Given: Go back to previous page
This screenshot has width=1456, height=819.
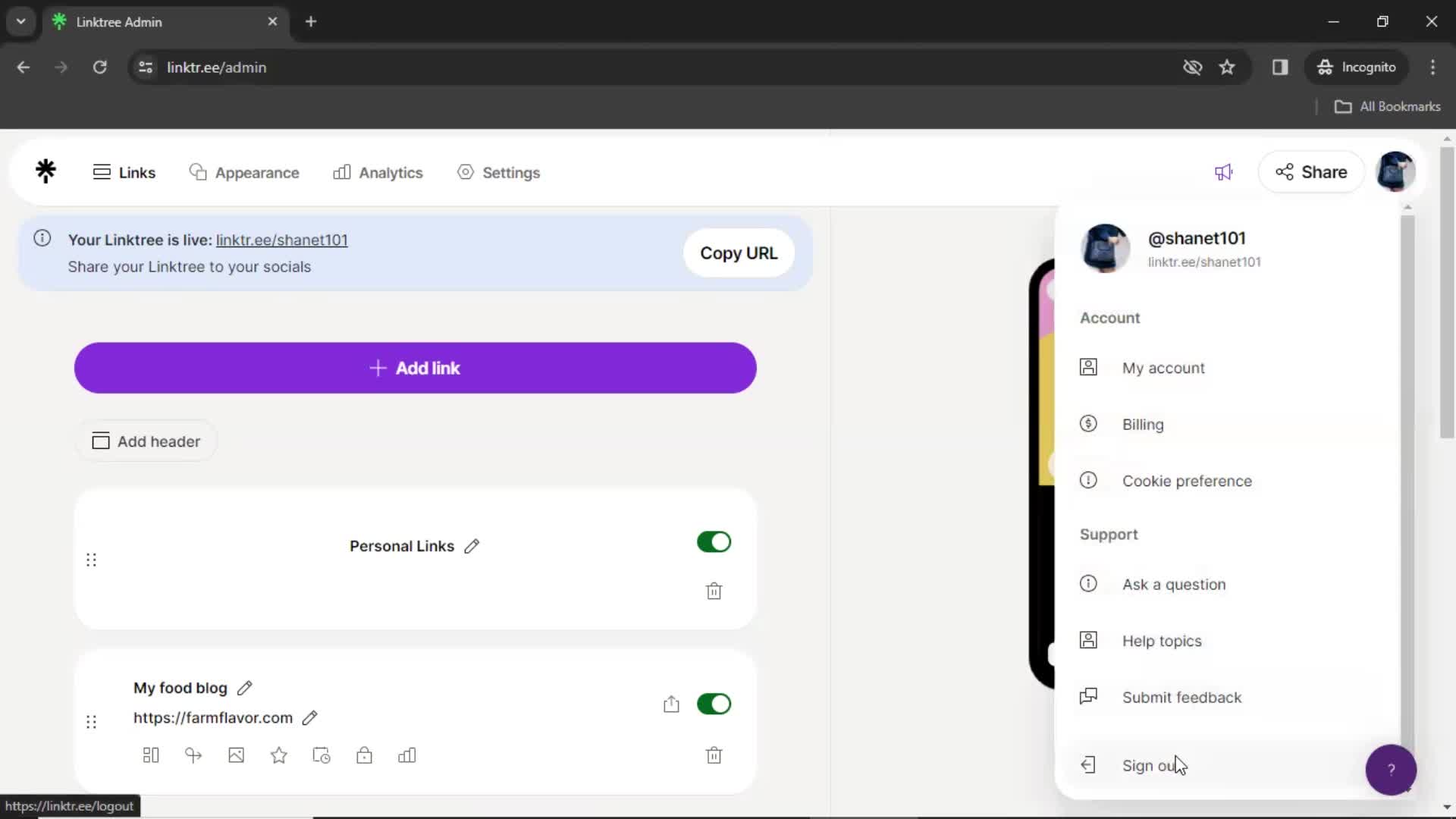Looking at the screenshot, I should click(x=24, y=67).
